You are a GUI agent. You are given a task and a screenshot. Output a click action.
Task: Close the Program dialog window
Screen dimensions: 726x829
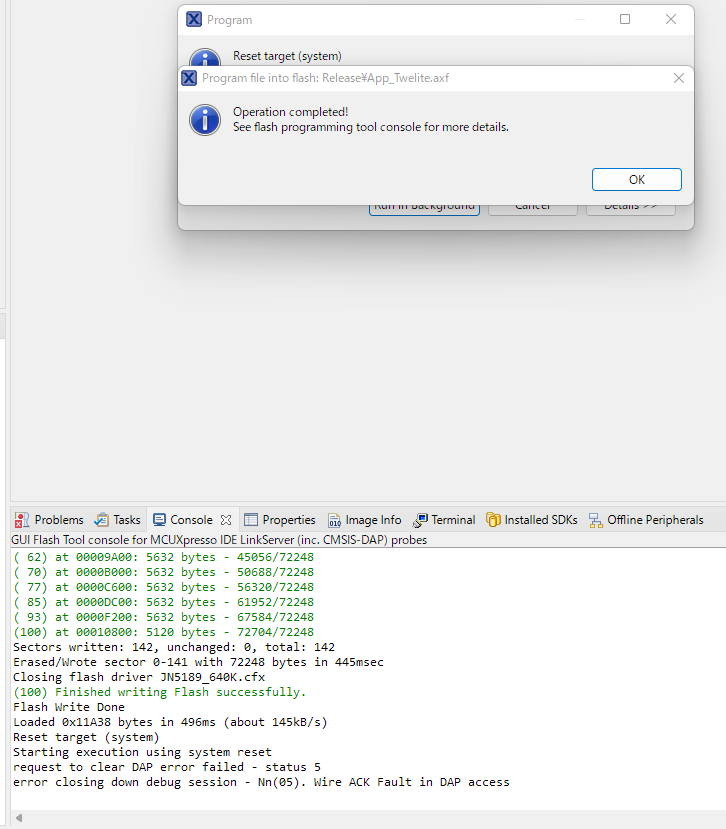pyautogui.click(x=671, y=19)
